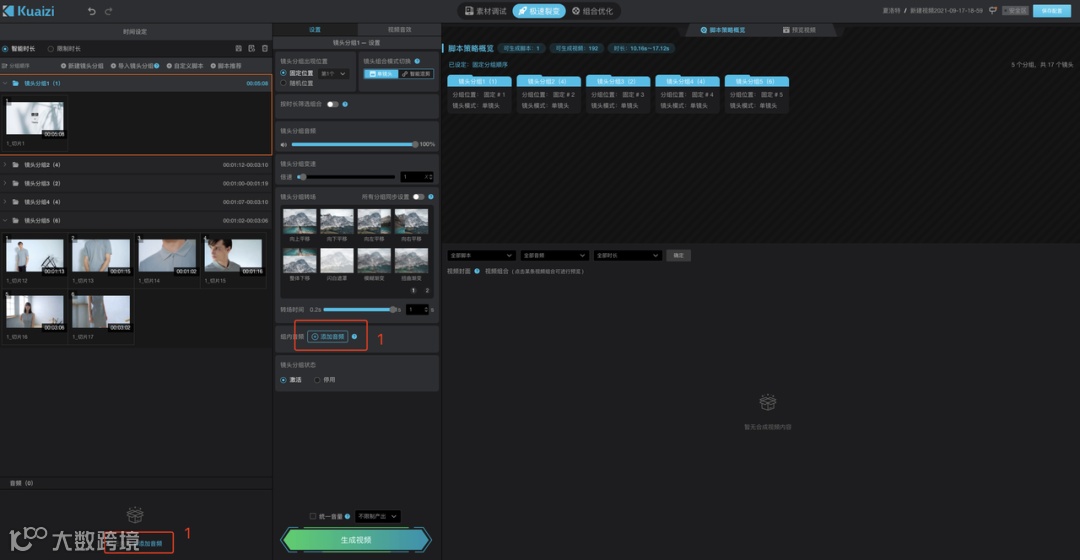Click folder icon of 镜头分组1
Image resolution: width=1080 pixels, height=560 pixels.
16,83
